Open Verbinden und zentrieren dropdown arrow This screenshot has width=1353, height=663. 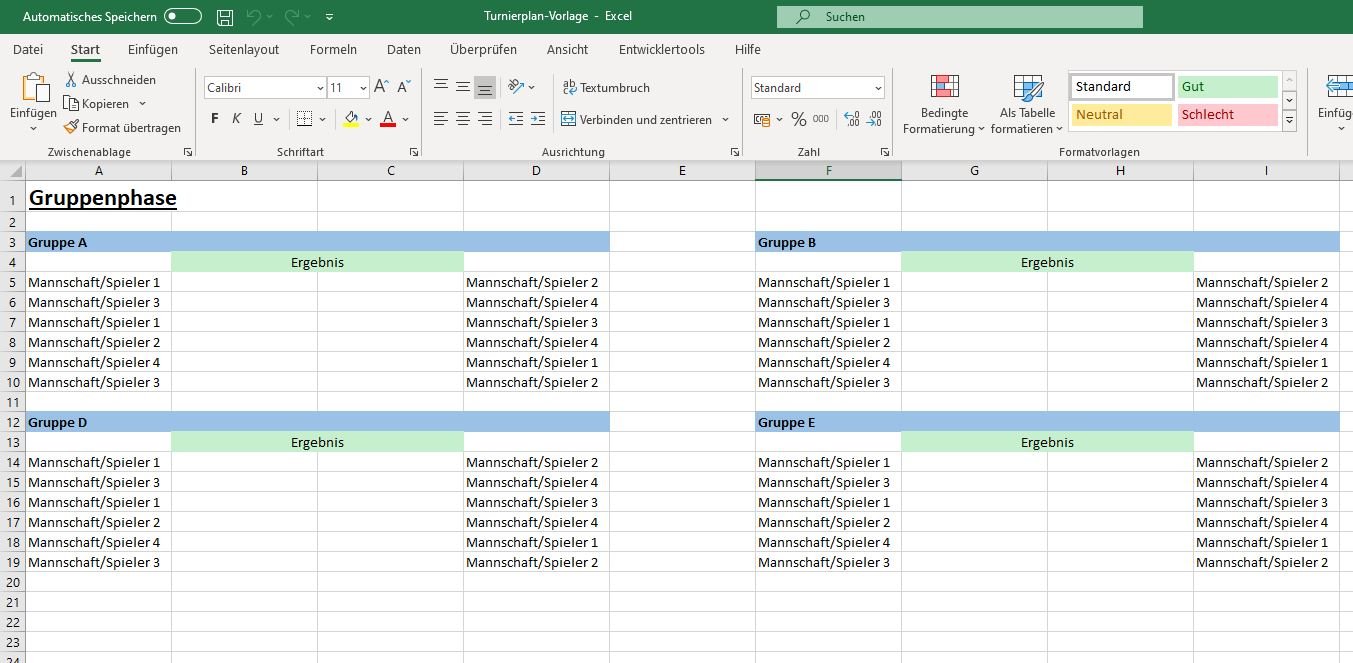coord(726,120)
